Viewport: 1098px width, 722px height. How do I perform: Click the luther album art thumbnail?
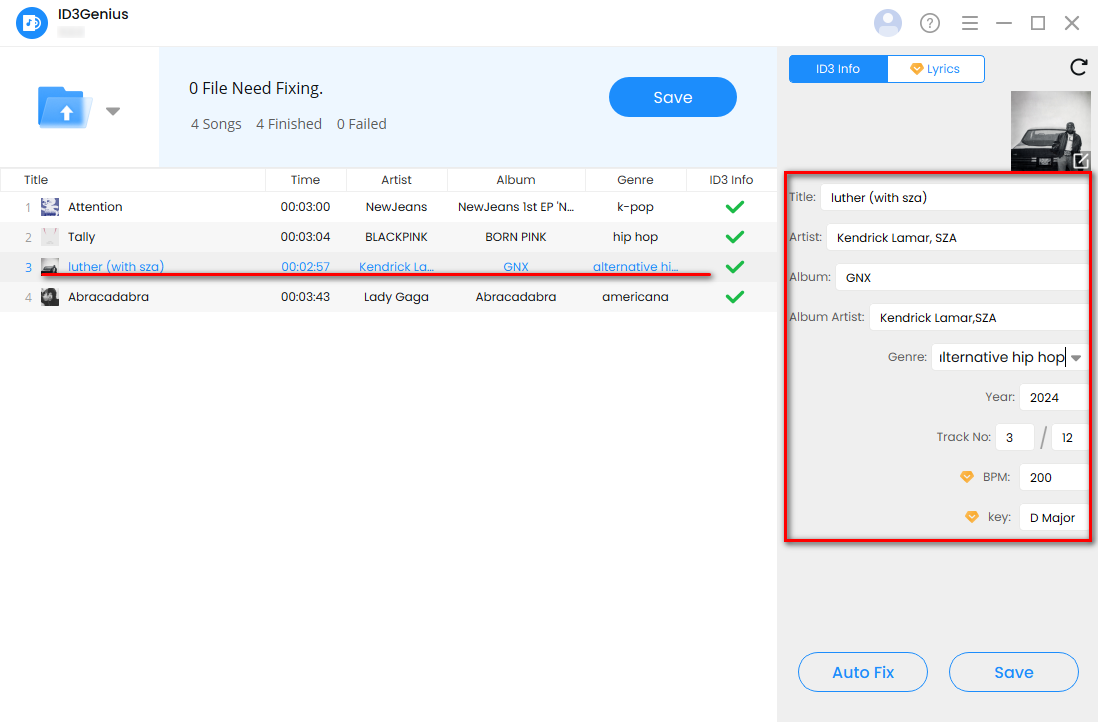point(50,266)
